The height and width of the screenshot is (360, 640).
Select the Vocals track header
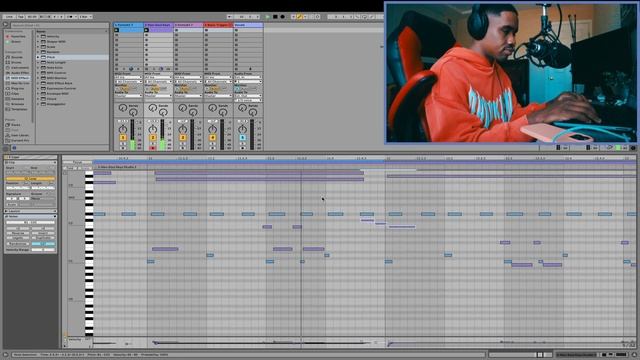click(x=248, y=25)
